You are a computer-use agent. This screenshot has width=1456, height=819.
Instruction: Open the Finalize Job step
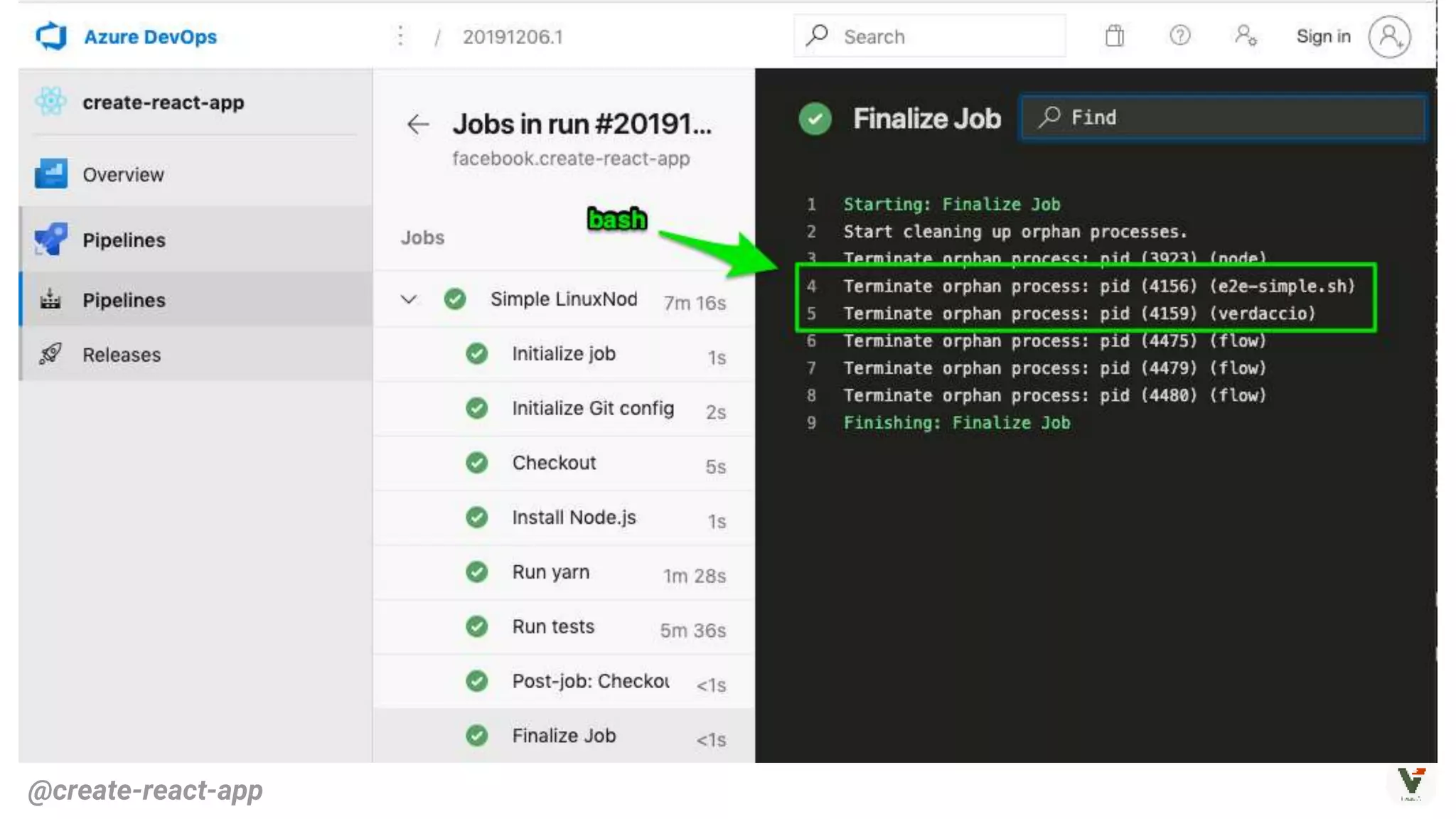coord(564,736)
